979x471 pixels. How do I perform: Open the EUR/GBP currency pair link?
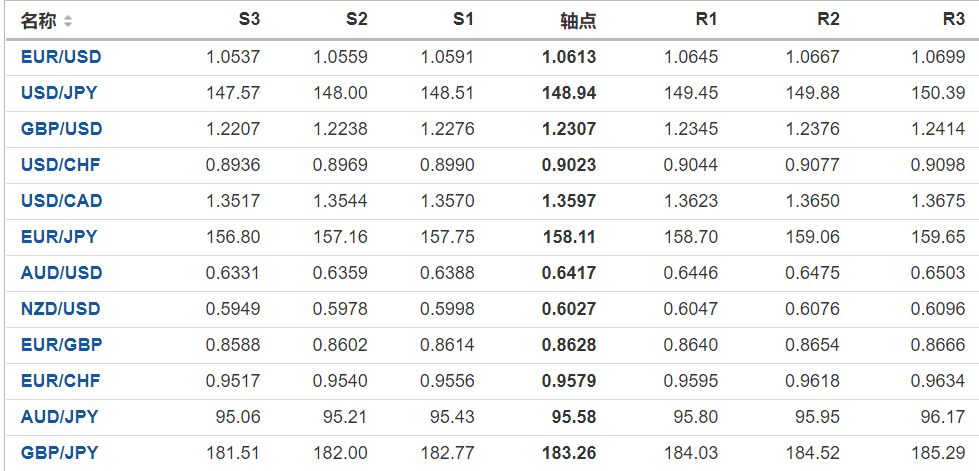tap(61, 345)
